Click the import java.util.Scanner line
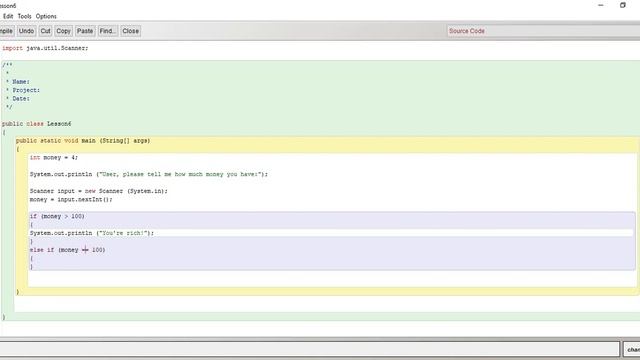Image resolution: width=640 pixels, height=360 pixels. pyautogui.click(x=45, y=48)
